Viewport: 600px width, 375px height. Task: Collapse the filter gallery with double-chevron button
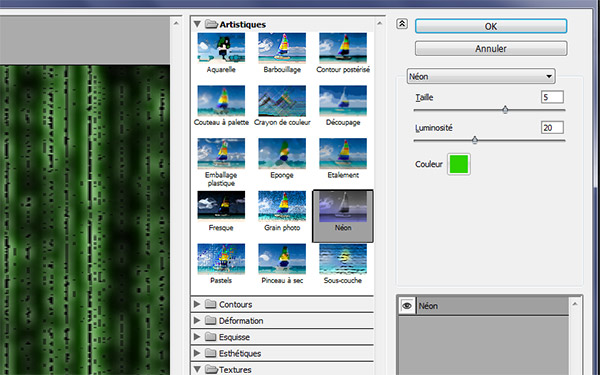(x=402, y=24)
